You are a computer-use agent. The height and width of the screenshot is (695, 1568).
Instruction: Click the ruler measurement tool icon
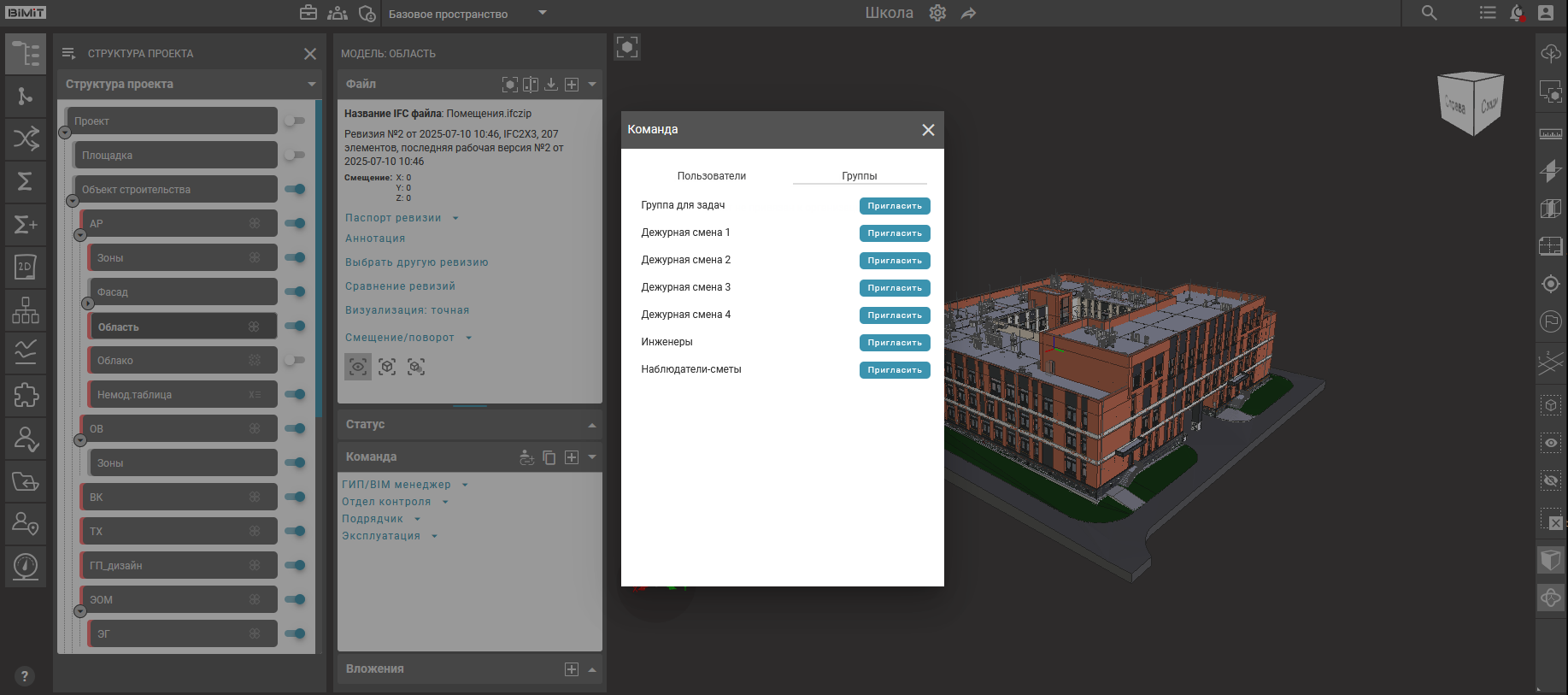click(1550, 134)
